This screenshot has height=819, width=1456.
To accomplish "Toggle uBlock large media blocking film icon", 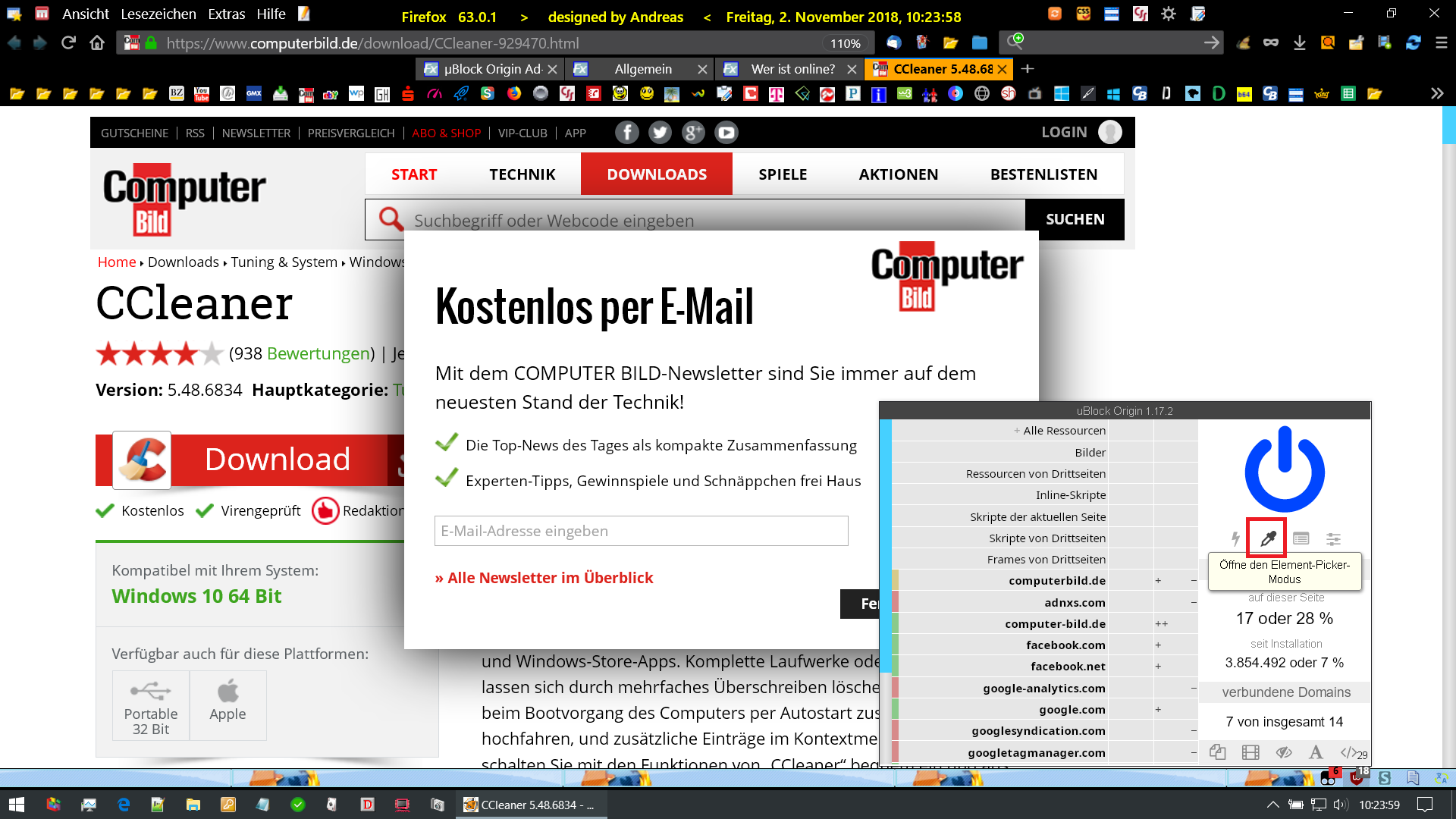I will [x=1250, y=752].
